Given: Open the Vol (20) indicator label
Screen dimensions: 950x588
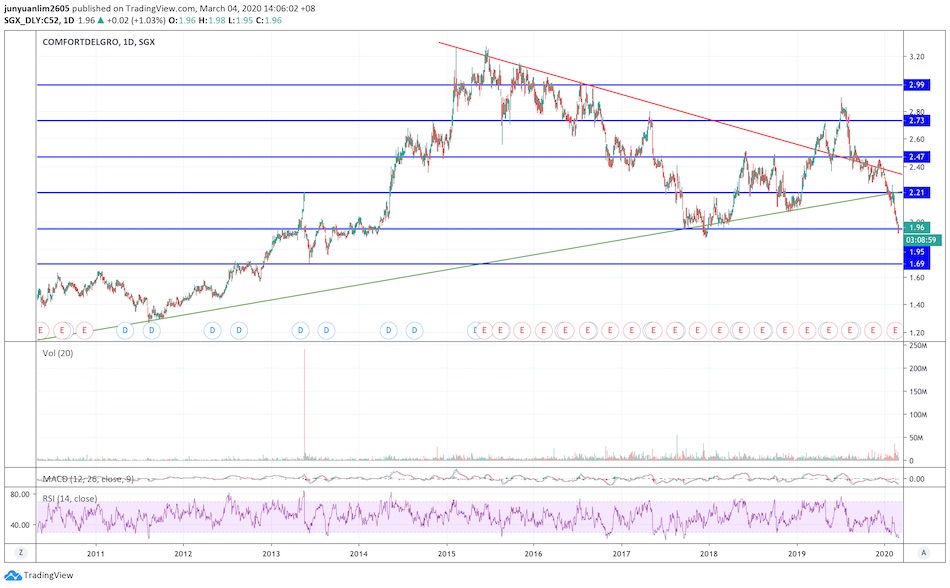Looking at the screenshot, I should [58, 353].
